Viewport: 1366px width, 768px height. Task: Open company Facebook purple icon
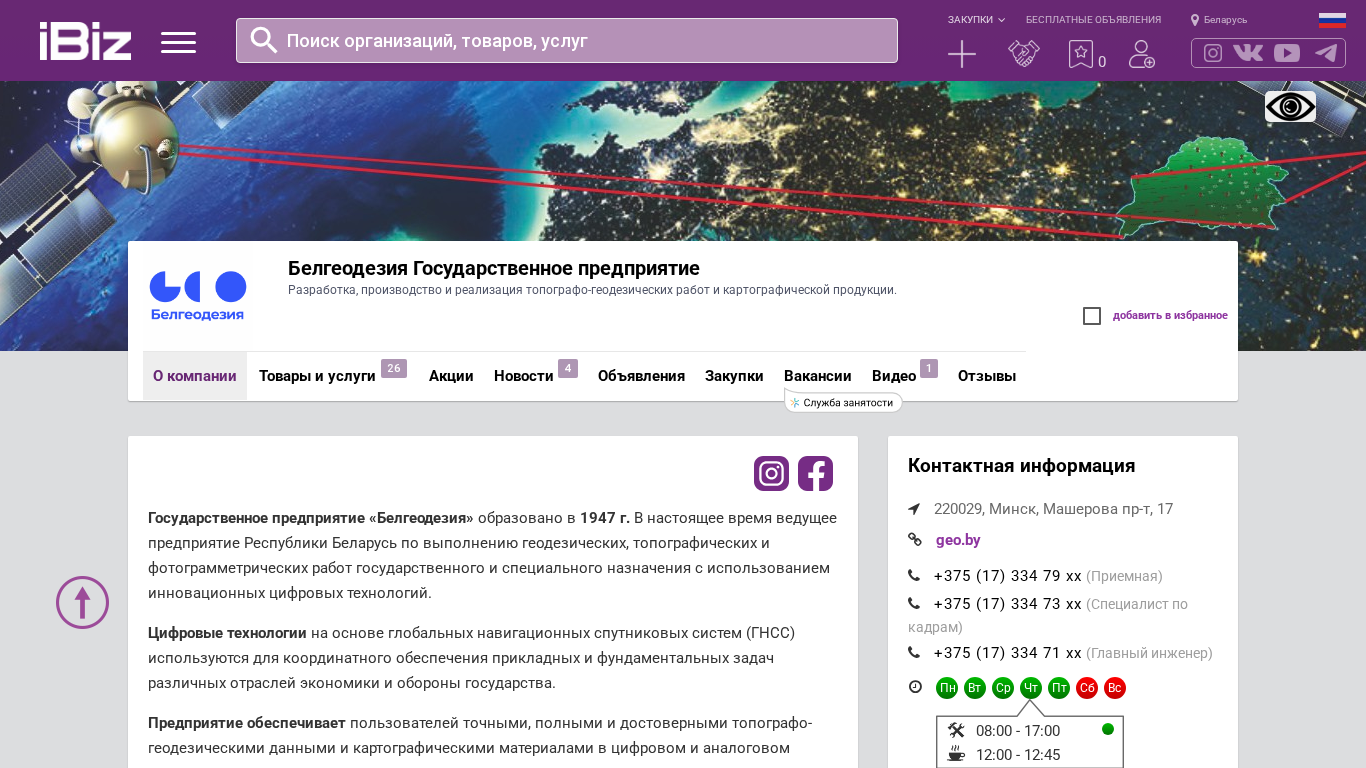tap(815, 473)
